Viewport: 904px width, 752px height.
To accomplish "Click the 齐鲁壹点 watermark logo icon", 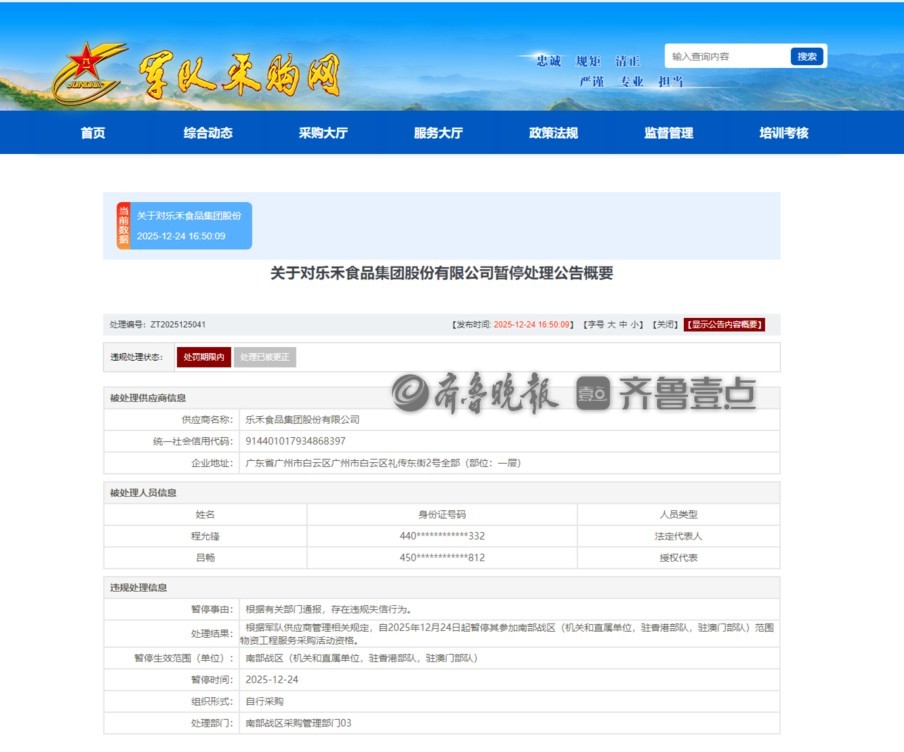I will coord(593,394).
